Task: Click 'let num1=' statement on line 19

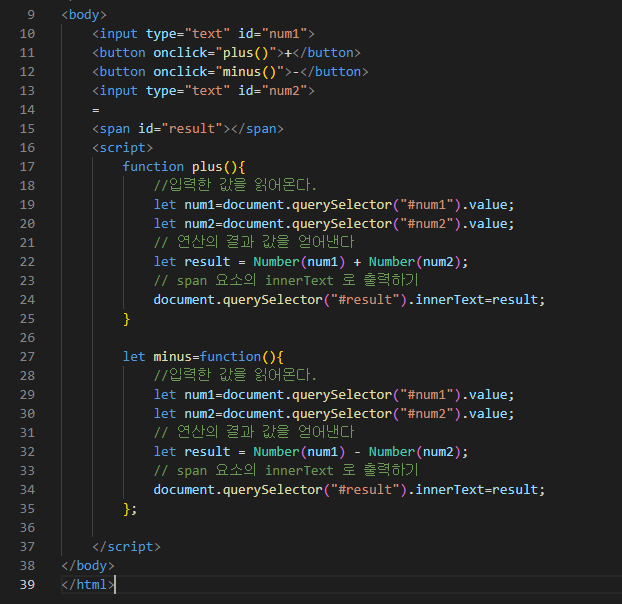Action: [334, 205]
